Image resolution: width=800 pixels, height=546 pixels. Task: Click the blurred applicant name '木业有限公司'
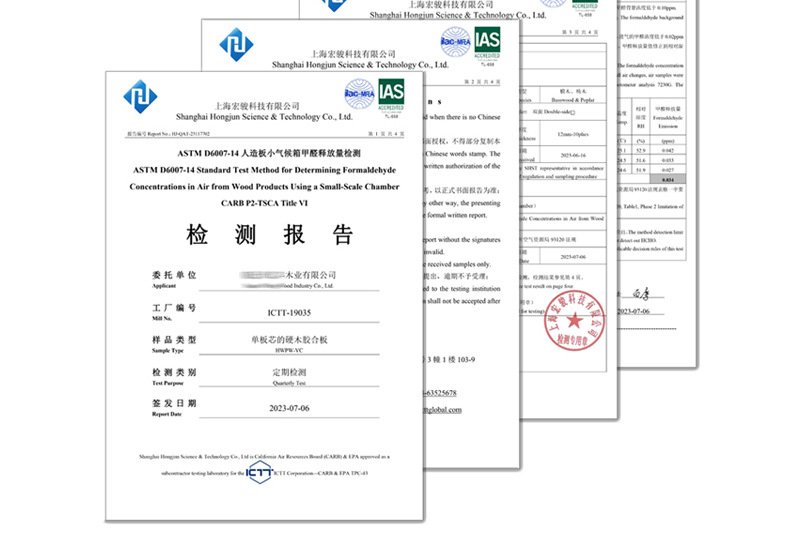pyautogui.click(x=288, y=275)
